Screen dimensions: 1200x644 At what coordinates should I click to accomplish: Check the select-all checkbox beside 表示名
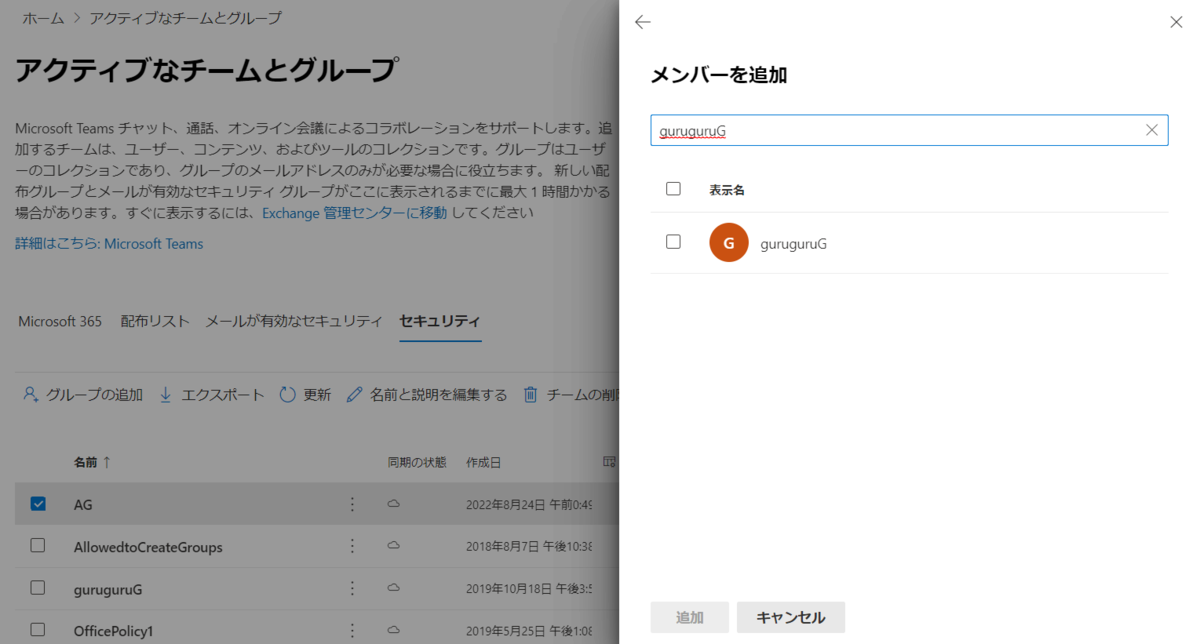click(x=673, y=189)
